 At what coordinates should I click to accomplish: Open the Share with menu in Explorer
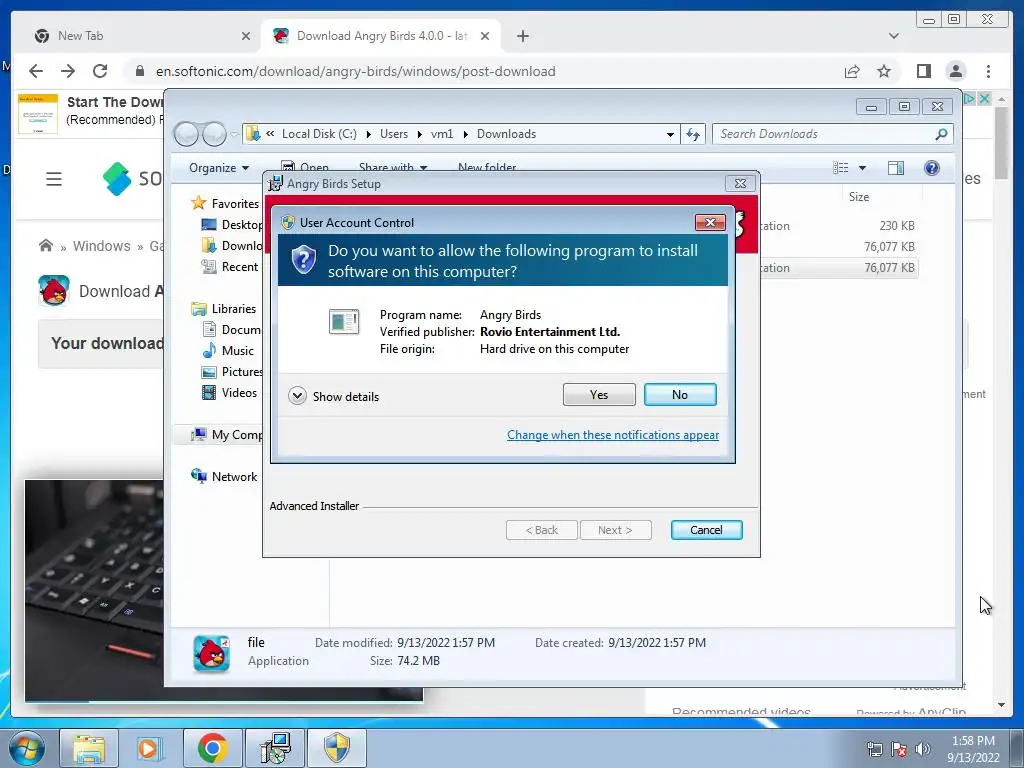[392, 167]
